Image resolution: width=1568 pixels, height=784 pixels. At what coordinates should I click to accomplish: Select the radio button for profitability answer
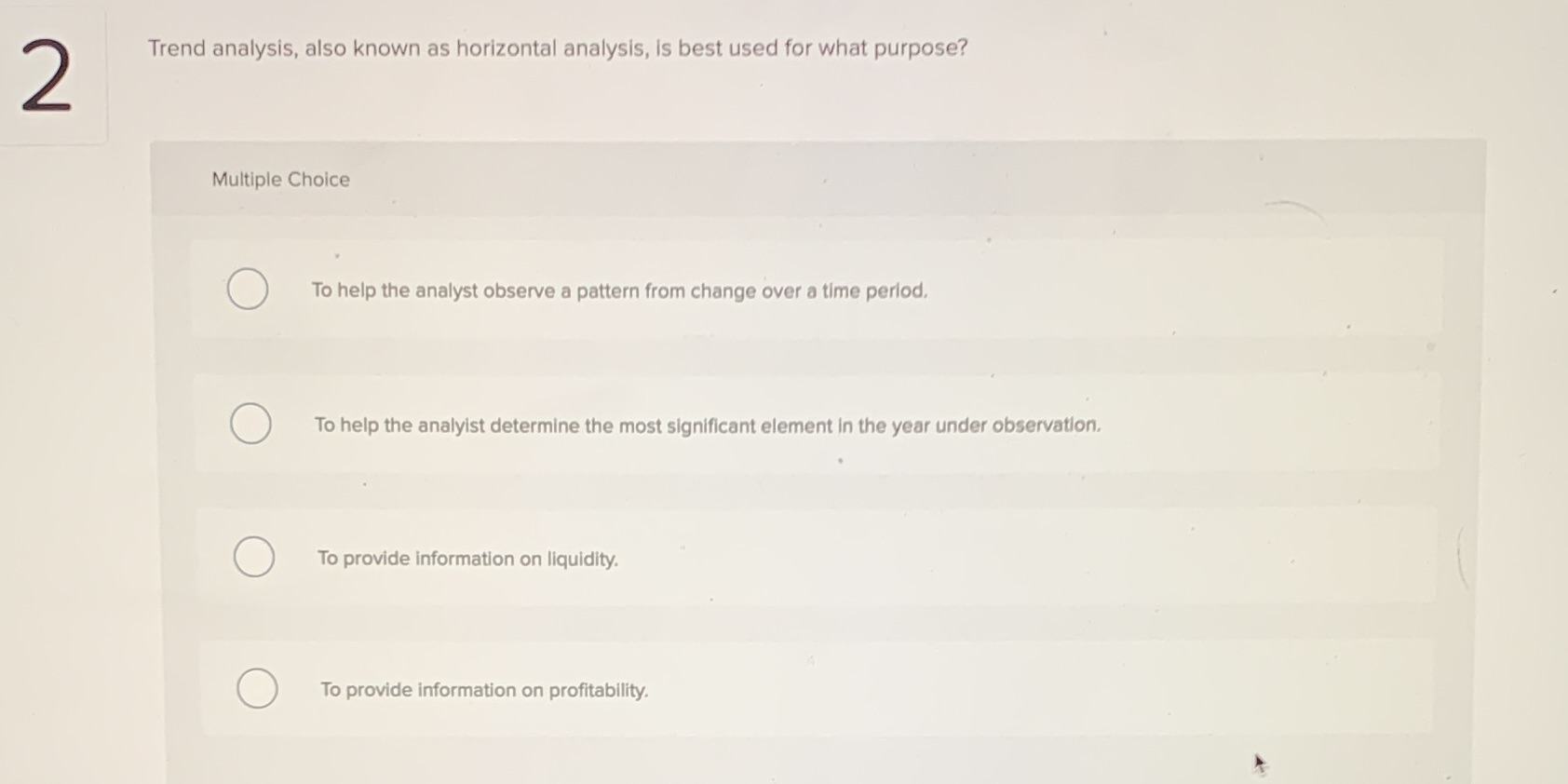coord(257,689)
